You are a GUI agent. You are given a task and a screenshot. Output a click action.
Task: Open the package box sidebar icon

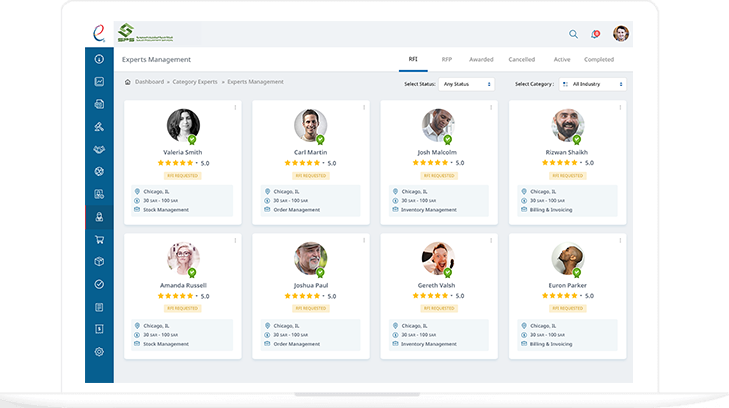(x=99, y=262)
